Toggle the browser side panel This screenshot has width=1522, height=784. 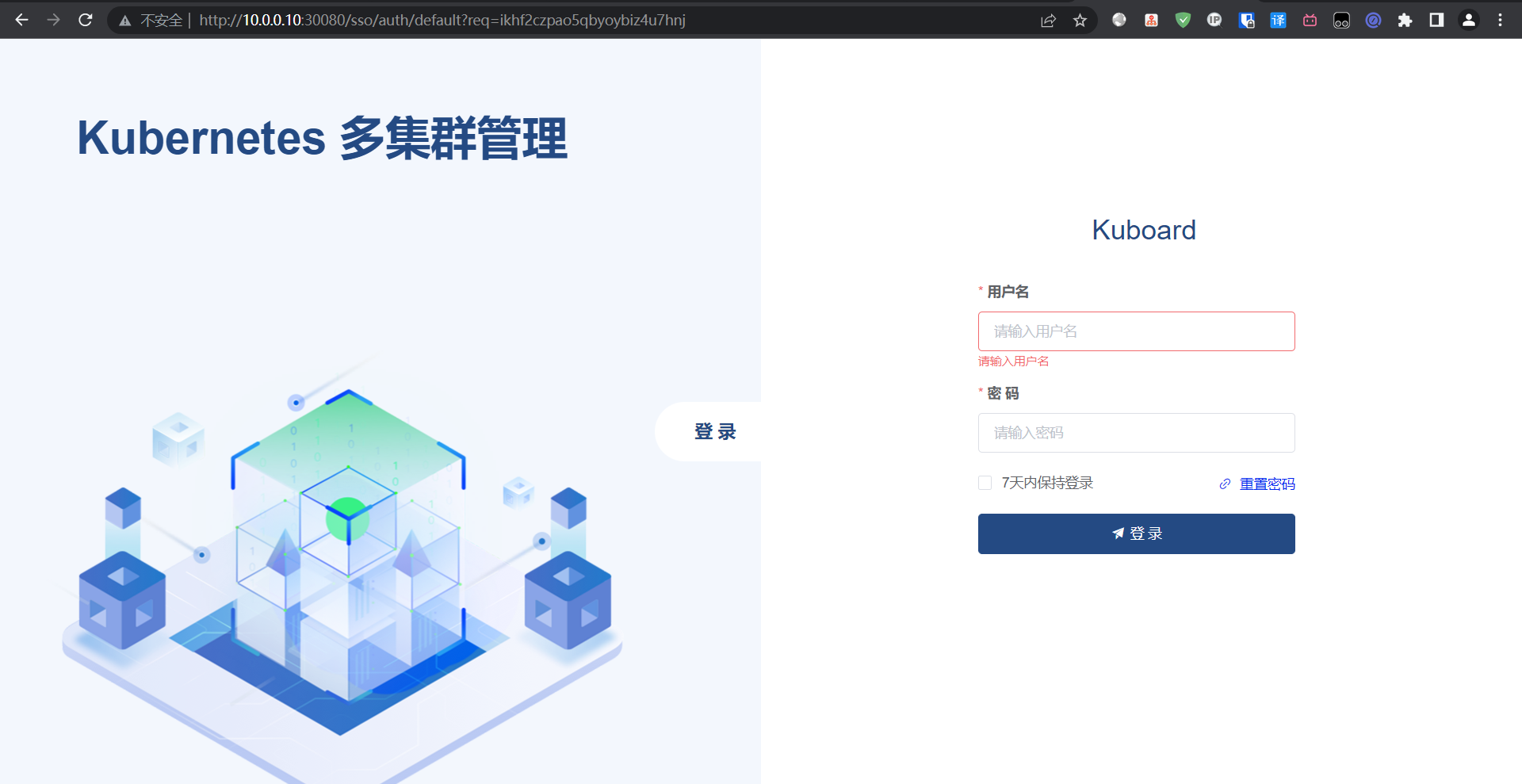pyautogui.click(x=1436, y=20)
